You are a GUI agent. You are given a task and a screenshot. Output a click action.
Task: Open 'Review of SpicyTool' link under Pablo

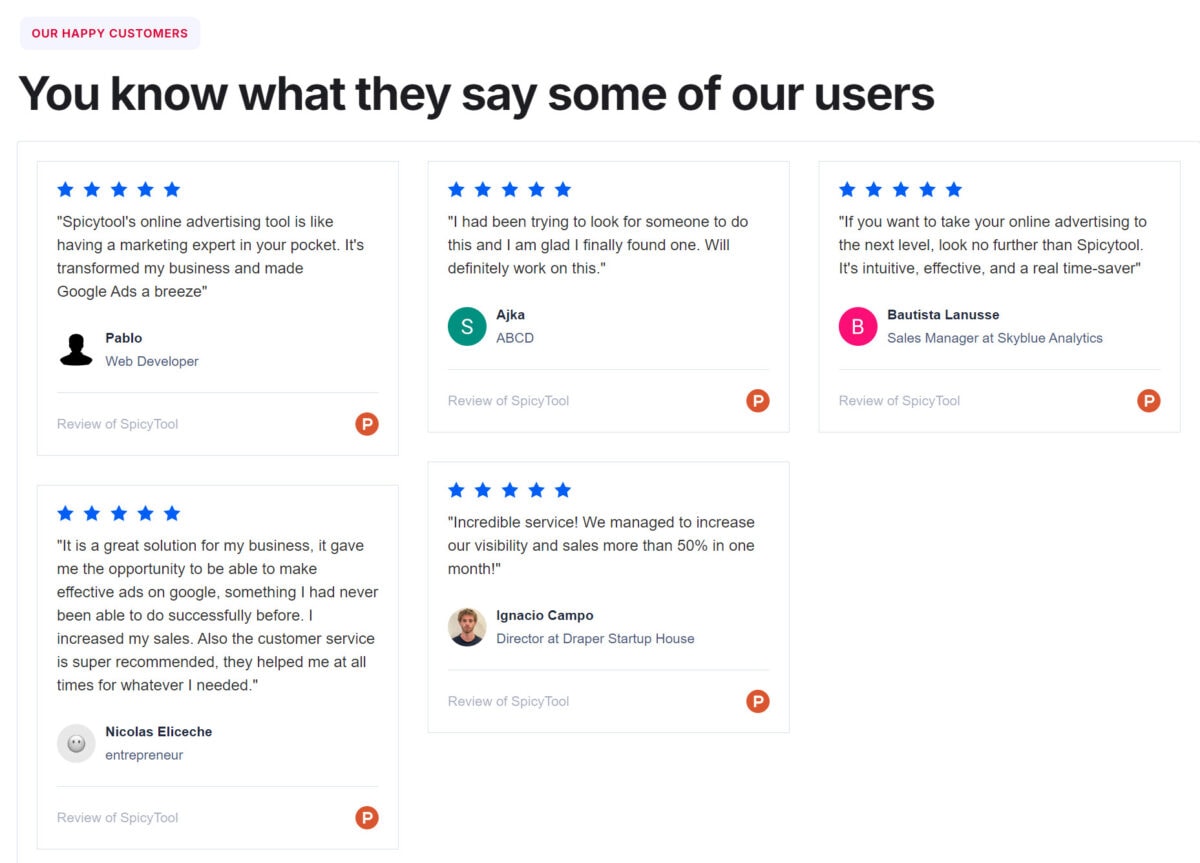coord(118,424)
